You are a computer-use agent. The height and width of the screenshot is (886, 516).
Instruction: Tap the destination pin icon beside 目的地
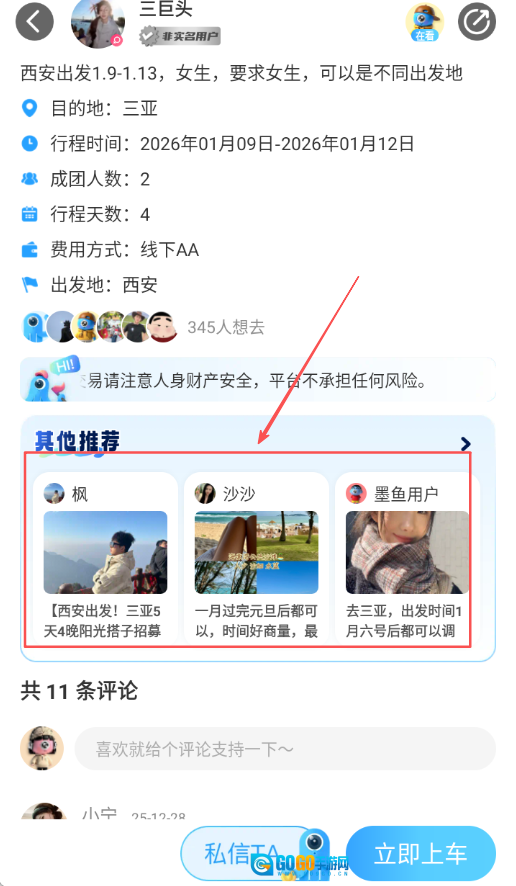[29, 108]
